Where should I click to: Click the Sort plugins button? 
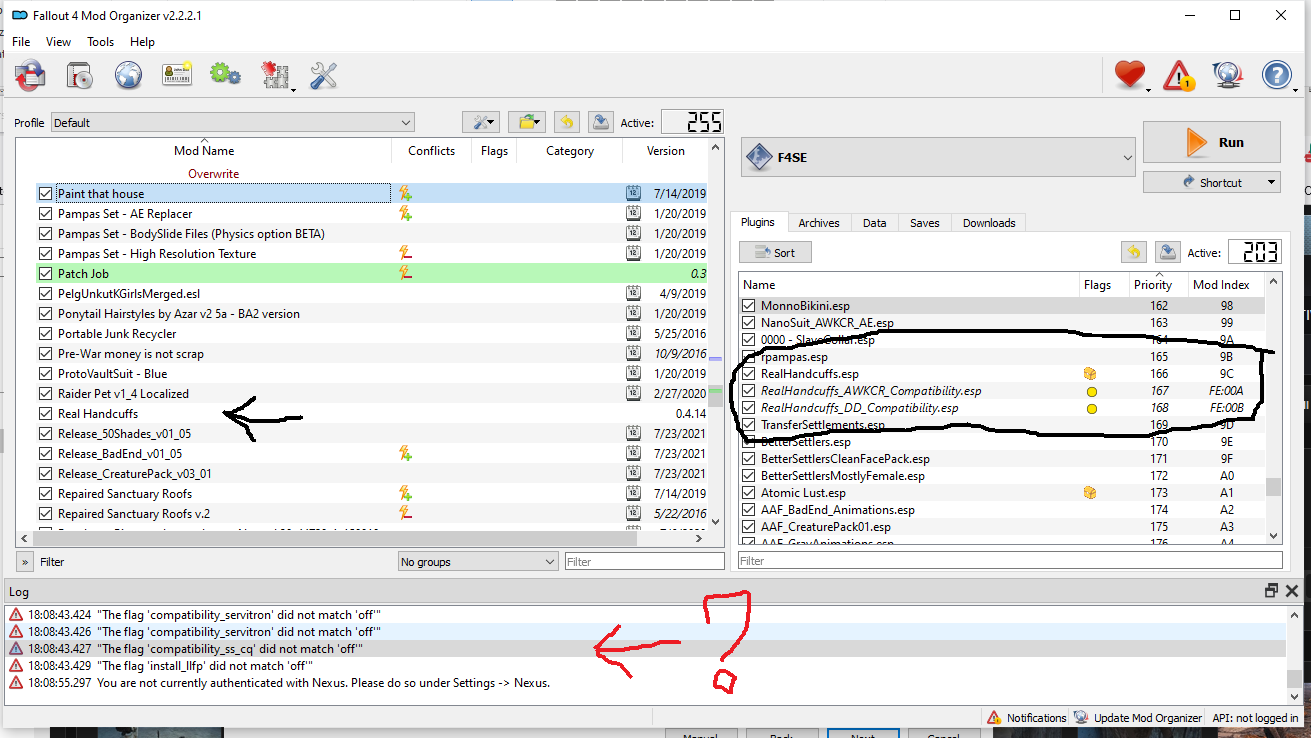tap(775, 253)
